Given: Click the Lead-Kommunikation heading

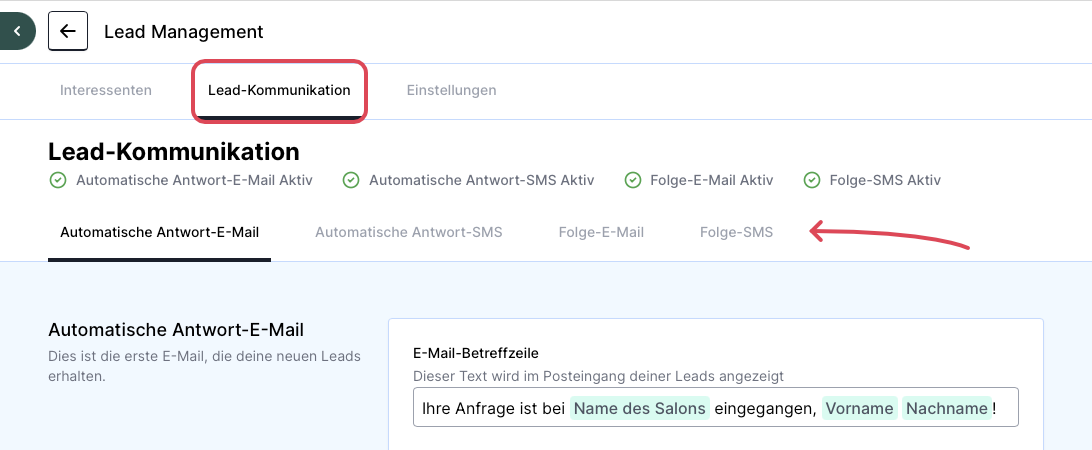Looking at the screenshot, I should click(174, 151).
